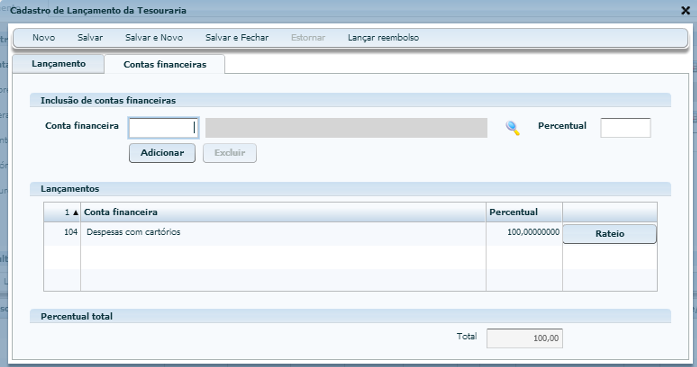Select Lançar reembolso
The image size is (697, 367).
click(383, 38)
